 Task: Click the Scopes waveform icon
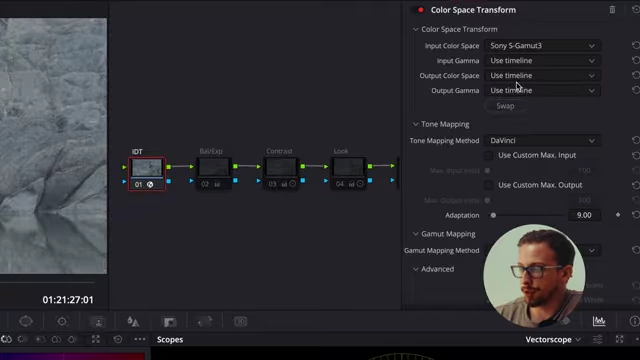click(599, 321)
